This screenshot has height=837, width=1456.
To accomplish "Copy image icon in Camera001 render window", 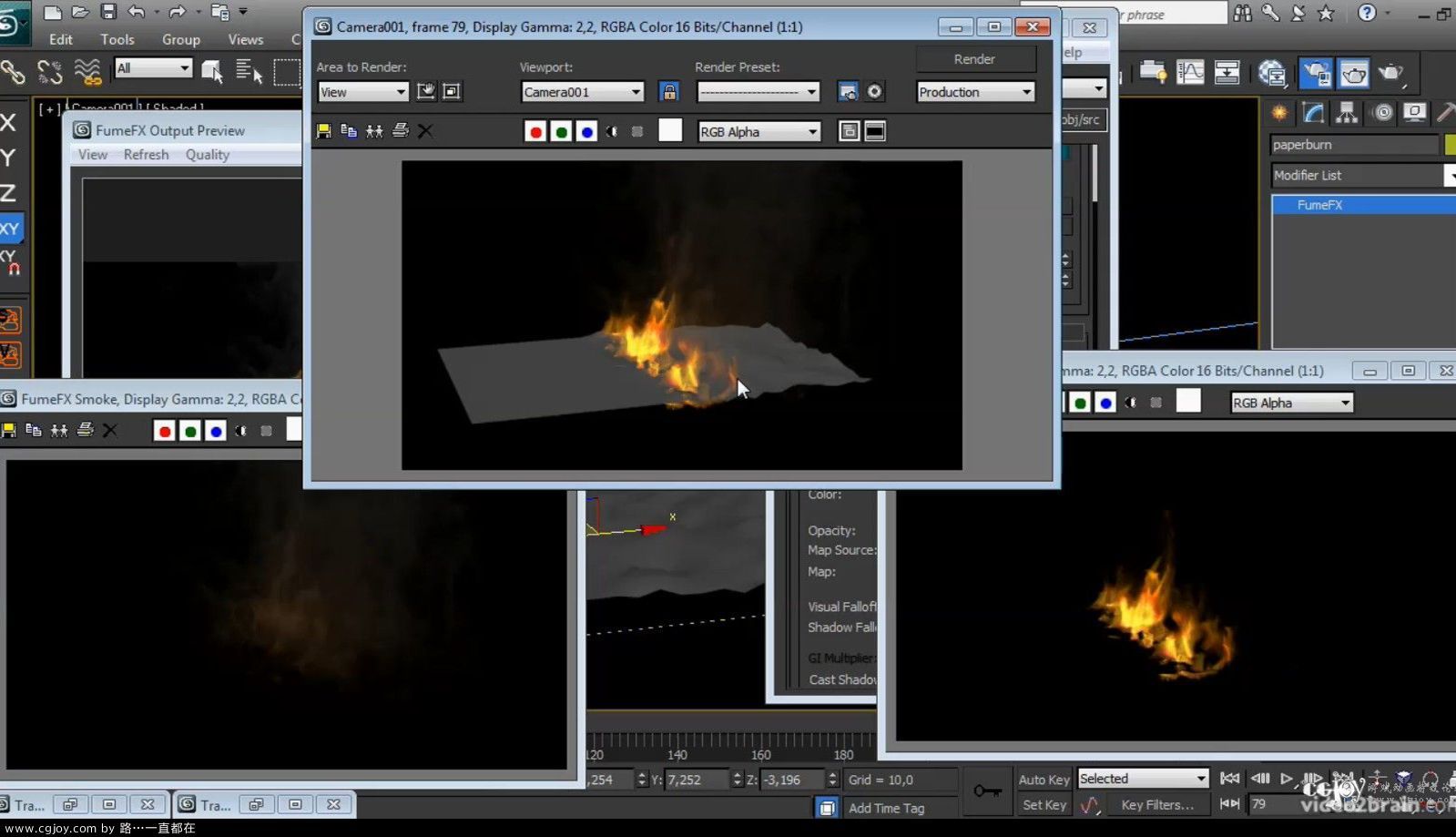I will pyautogui.click(x=349, y=131).
